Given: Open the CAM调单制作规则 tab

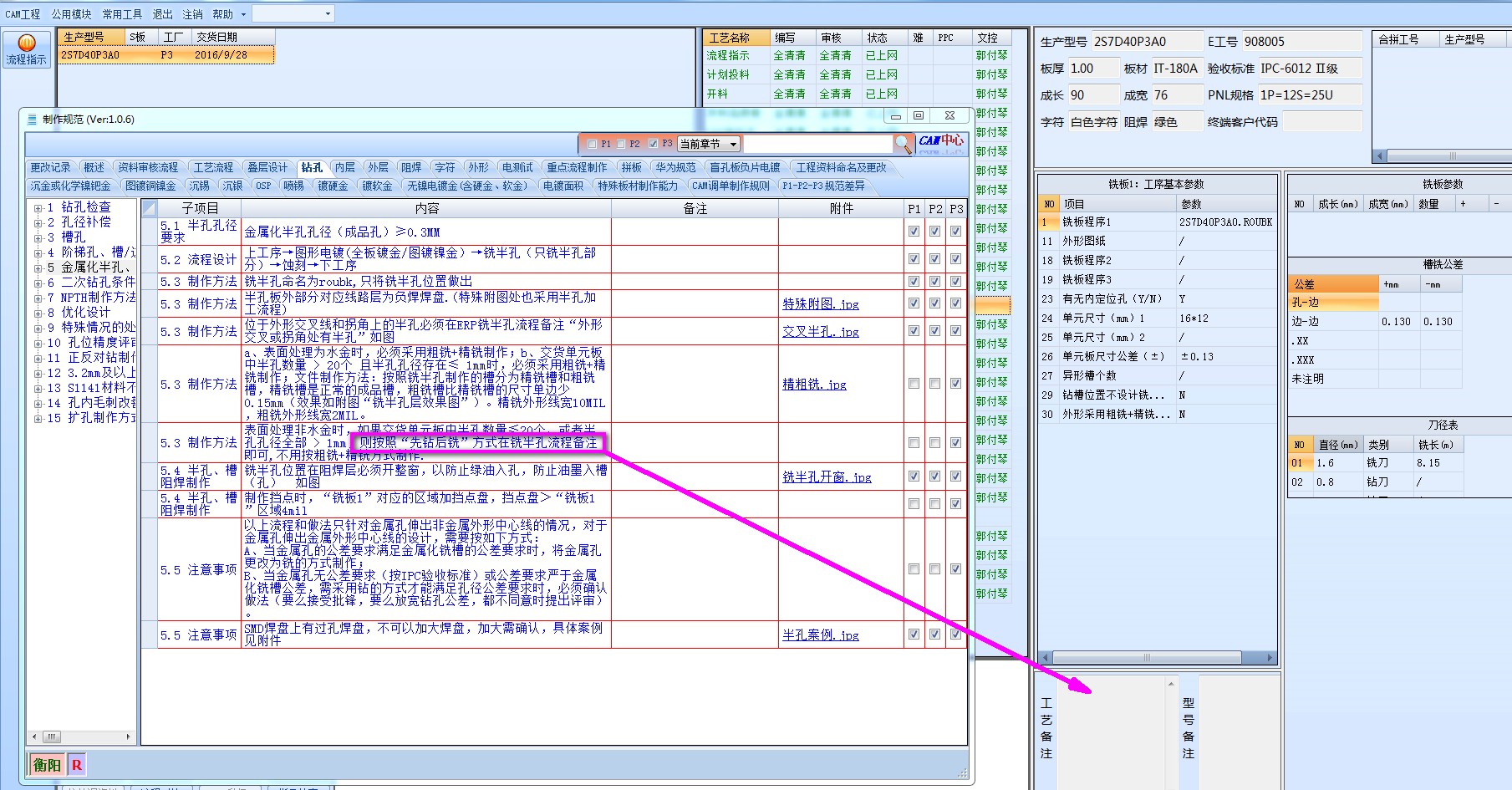Looking at the screenshot, I should point(731,186).
